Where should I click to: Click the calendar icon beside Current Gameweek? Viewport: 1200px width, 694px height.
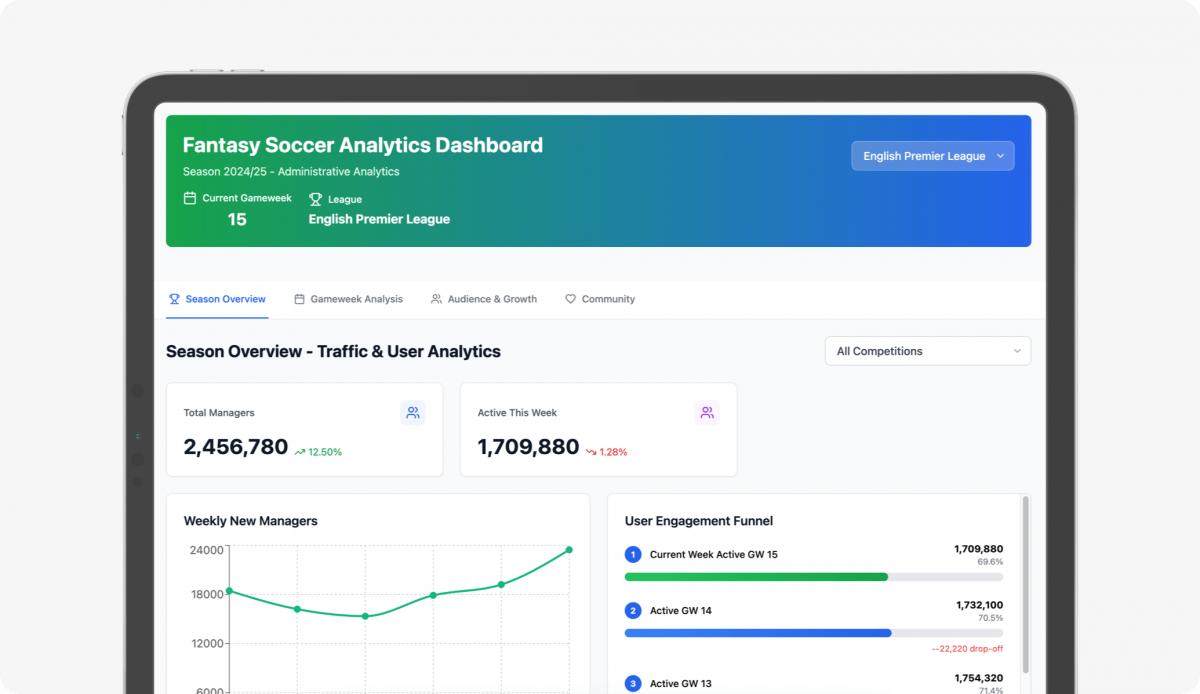click(190, 198)
